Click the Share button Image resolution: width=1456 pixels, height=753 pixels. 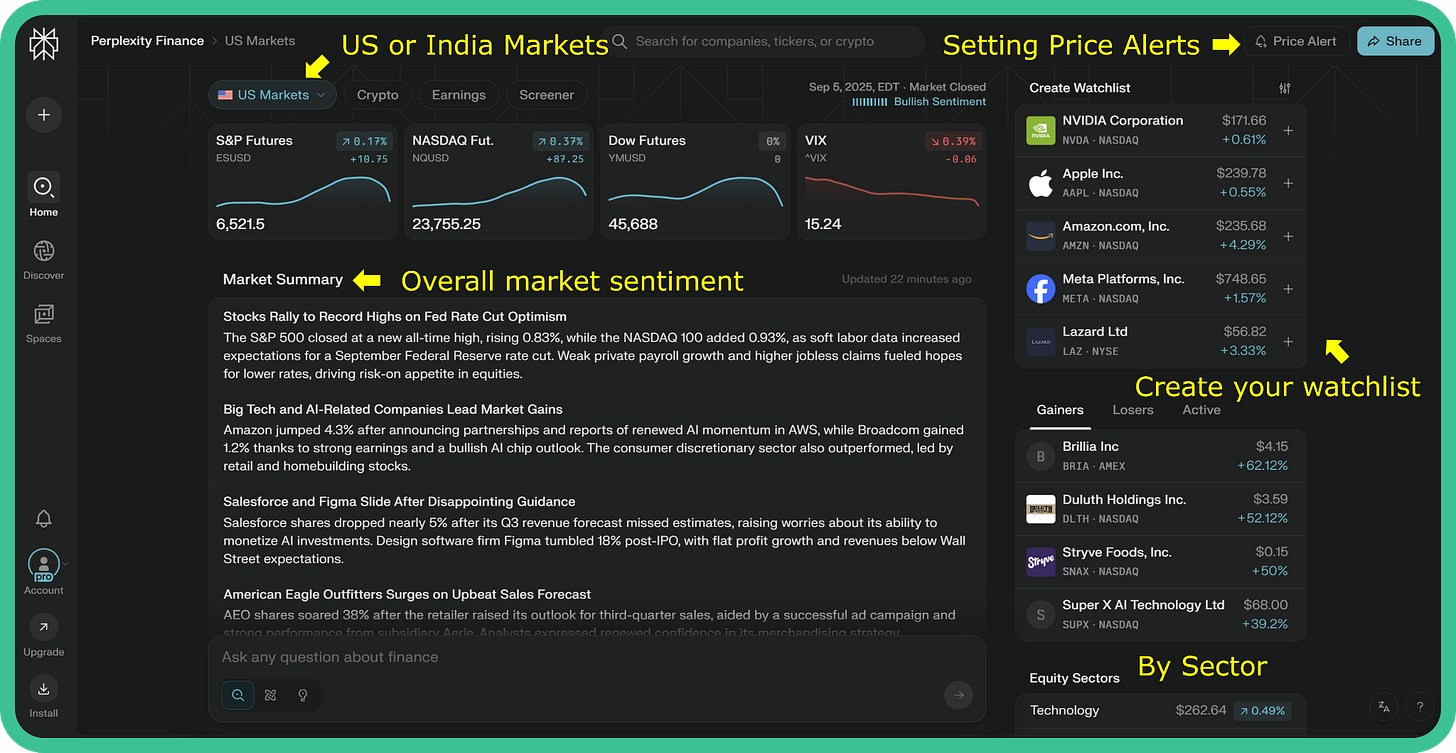[1395, 41]
